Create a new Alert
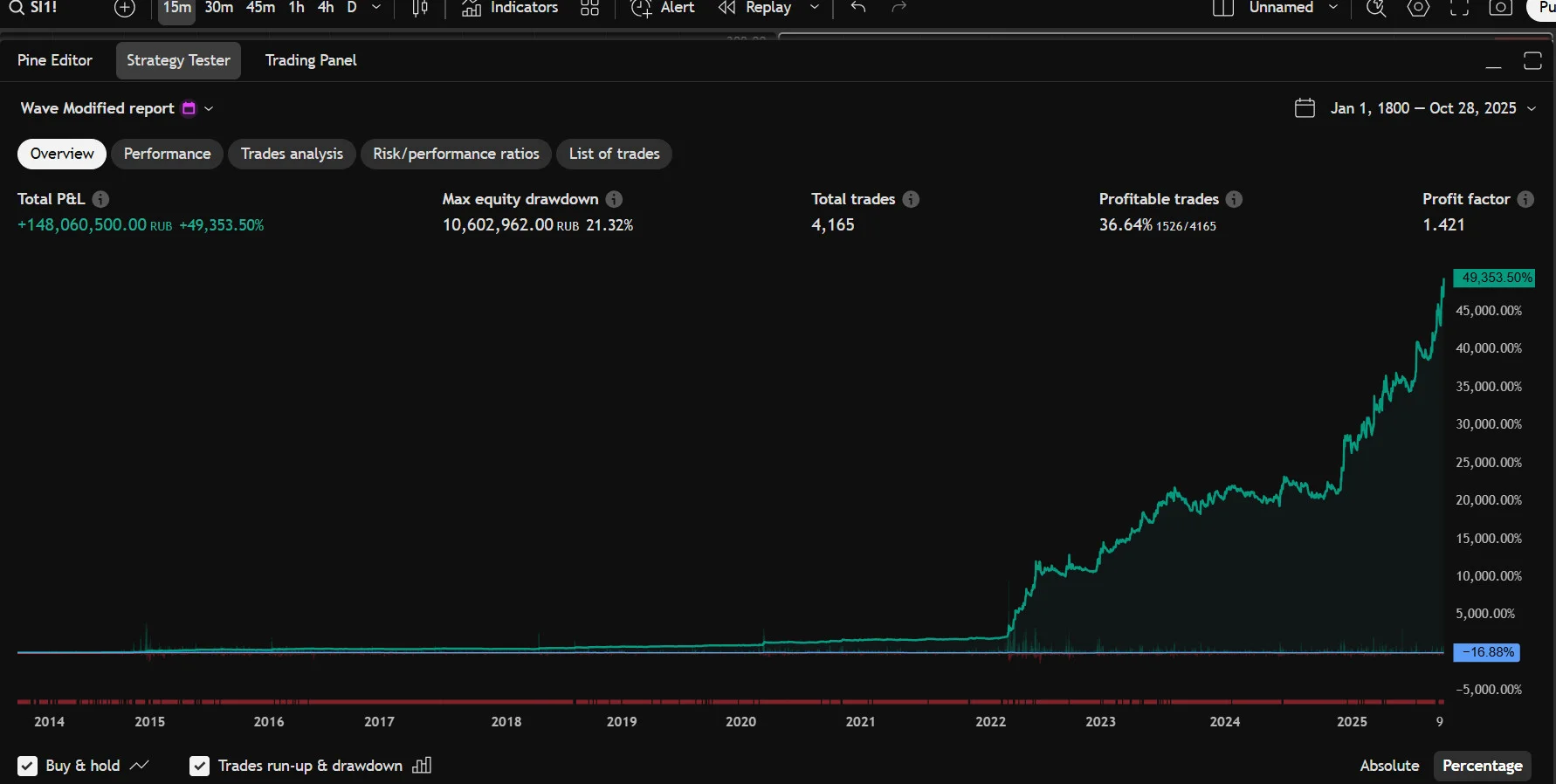Viewport: 1556px width, 784px height. pos(663,8)
